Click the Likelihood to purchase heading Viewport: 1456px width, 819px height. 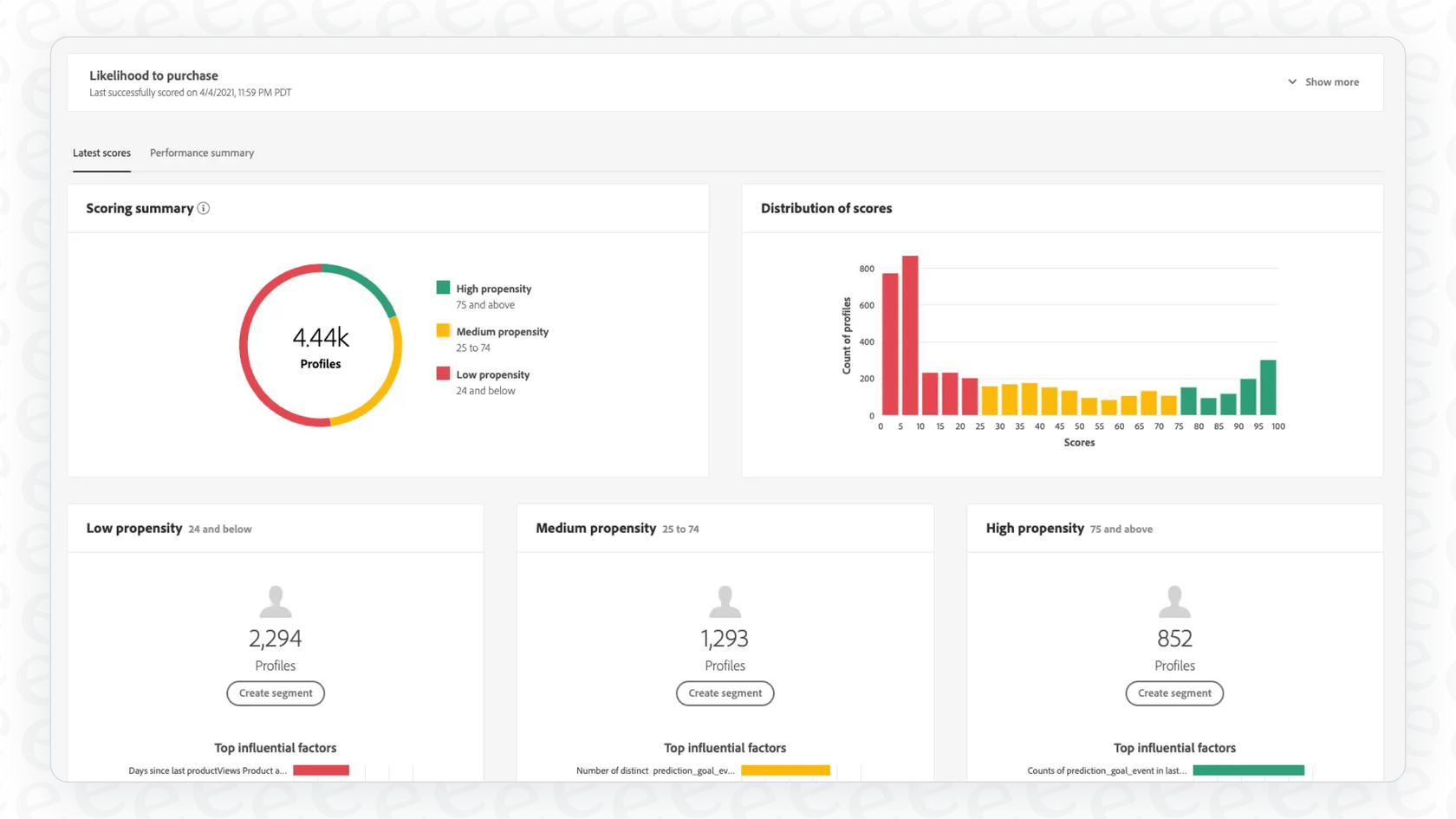tap(153, 75)
